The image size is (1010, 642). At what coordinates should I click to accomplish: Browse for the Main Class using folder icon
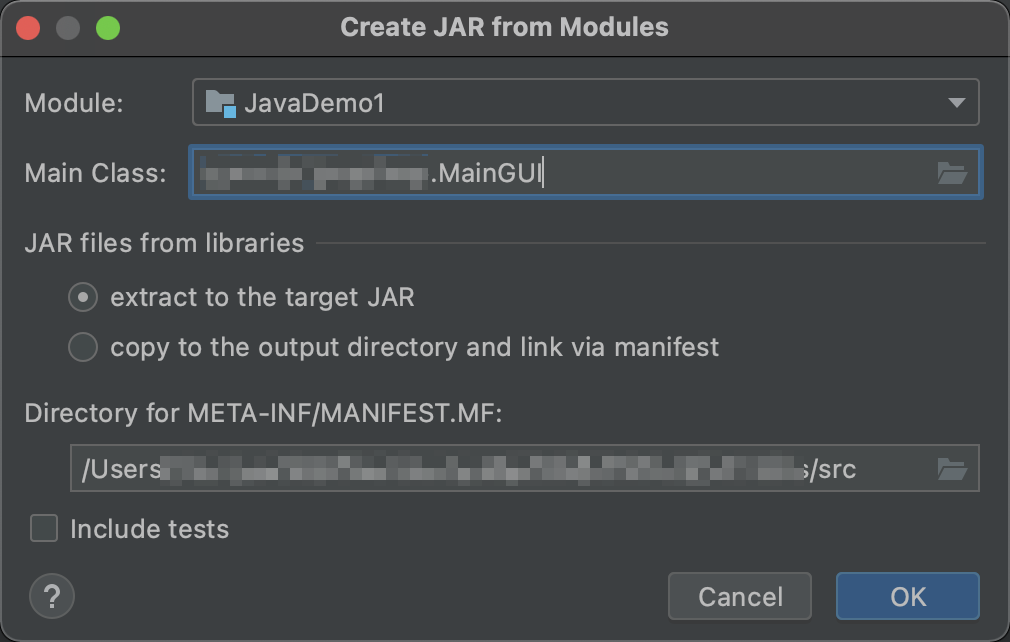point(952,173)
